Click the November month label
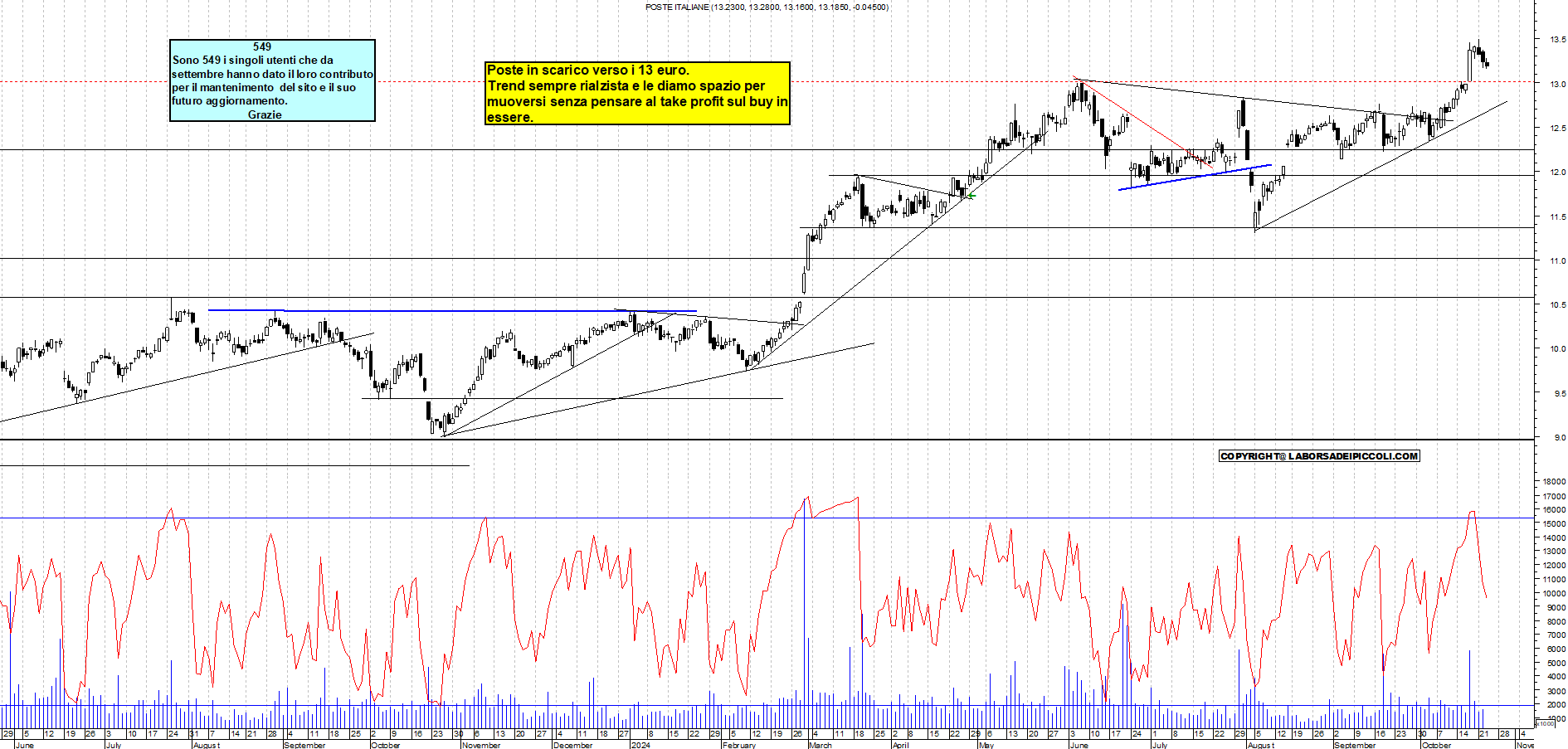Viewport: 1568px width, 749px height. click(481, 745)
